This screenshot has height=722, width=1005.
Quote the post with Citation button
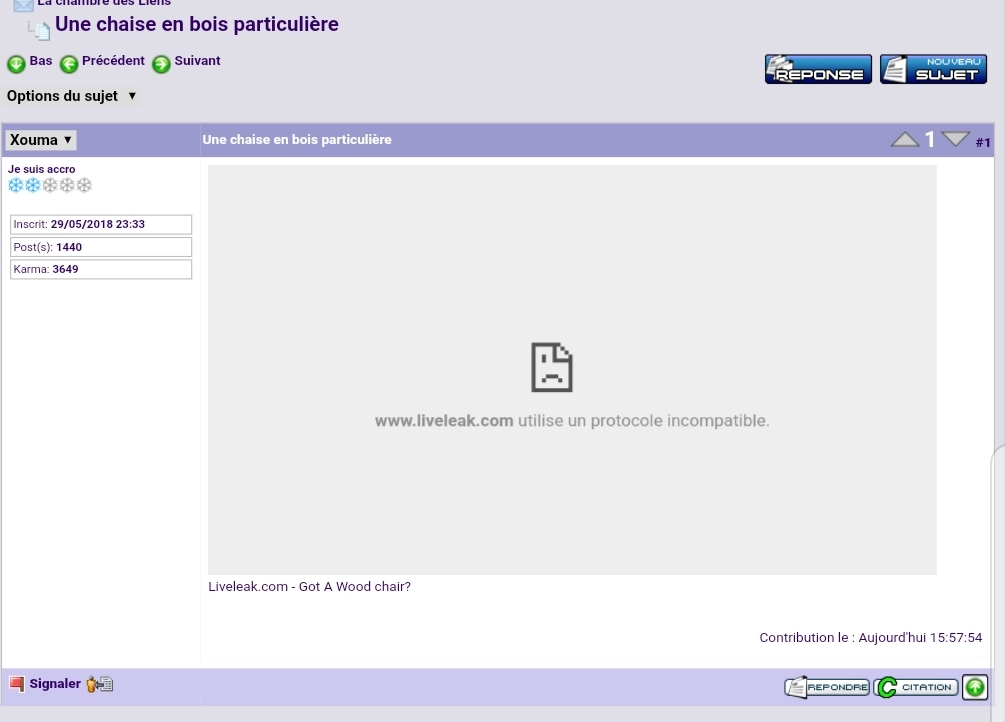916,687
